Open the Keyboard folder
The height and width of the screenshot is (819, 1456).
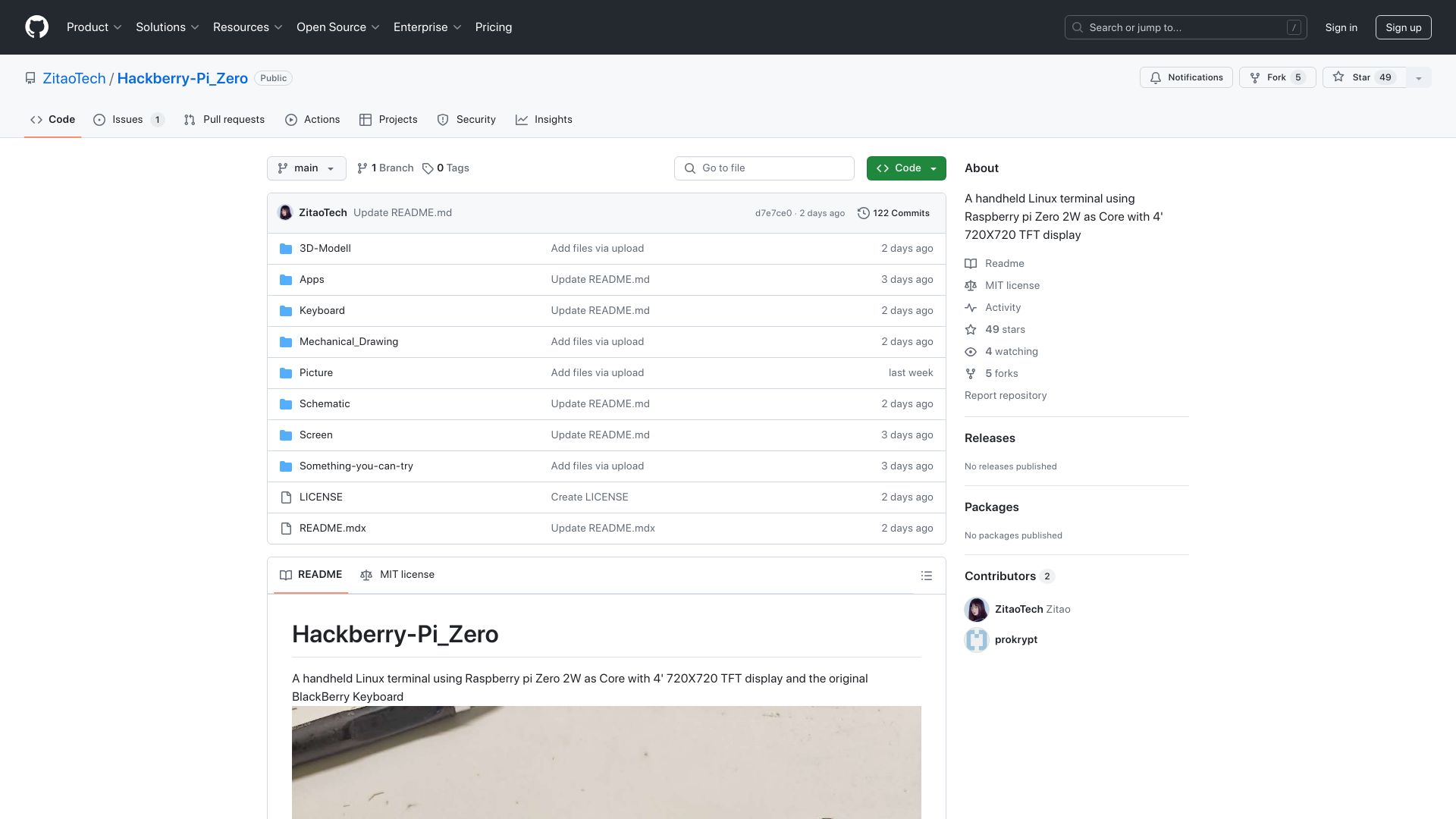coord(322,311)
